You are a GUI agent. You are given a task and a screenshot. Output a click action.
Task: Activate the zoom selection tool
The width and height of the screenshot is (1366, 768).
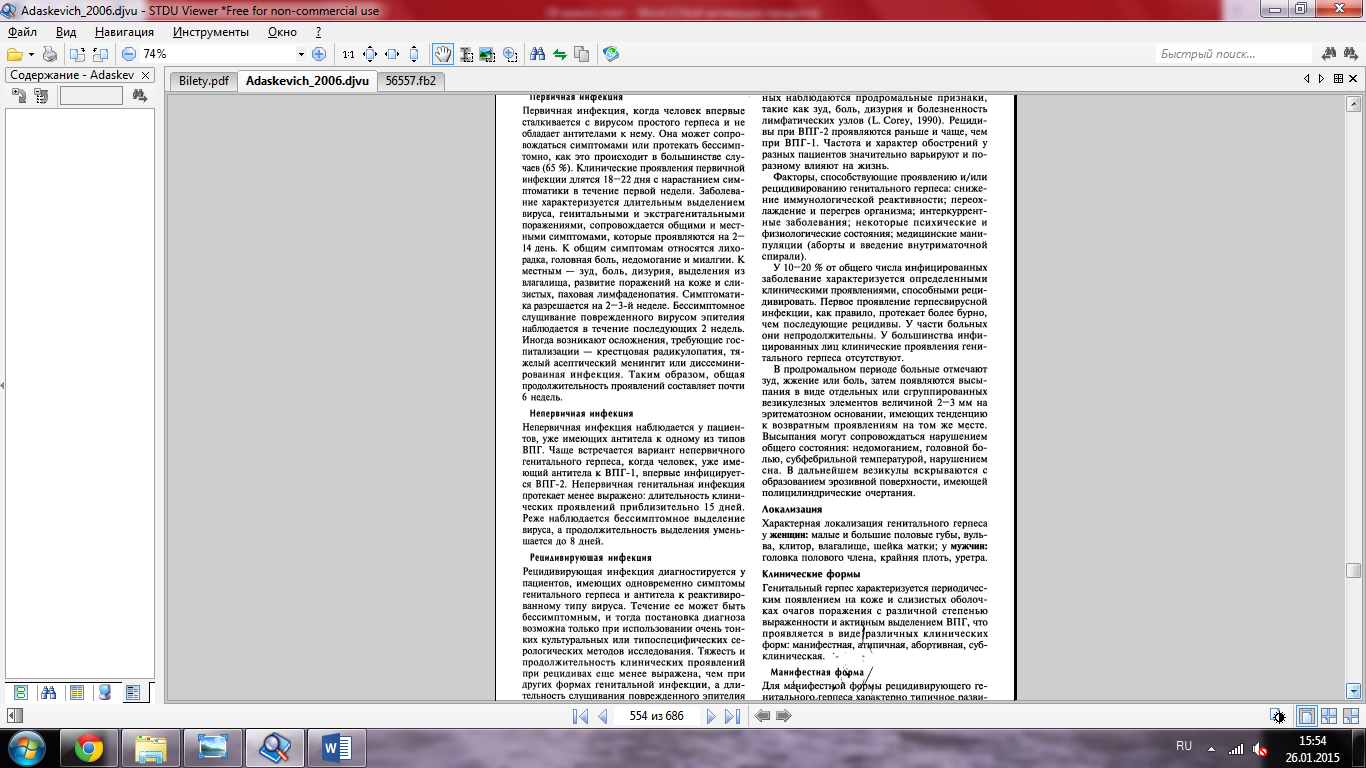510,54
